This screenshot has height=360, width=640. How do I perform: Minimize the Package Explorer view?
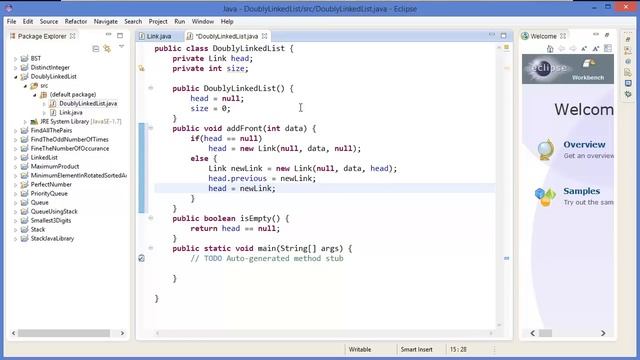109,35
